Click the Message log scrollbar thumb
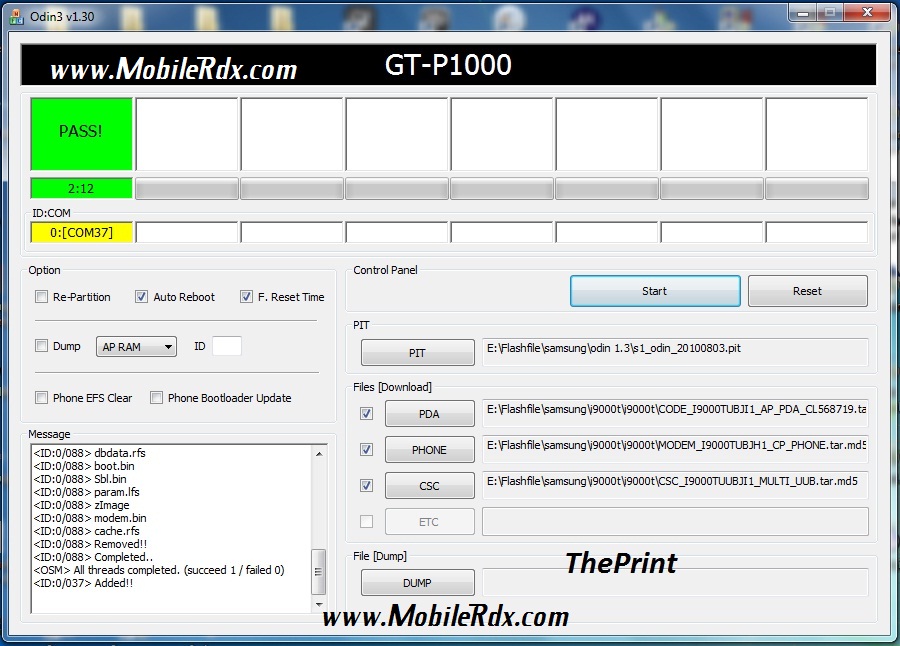 pos(319,572)
